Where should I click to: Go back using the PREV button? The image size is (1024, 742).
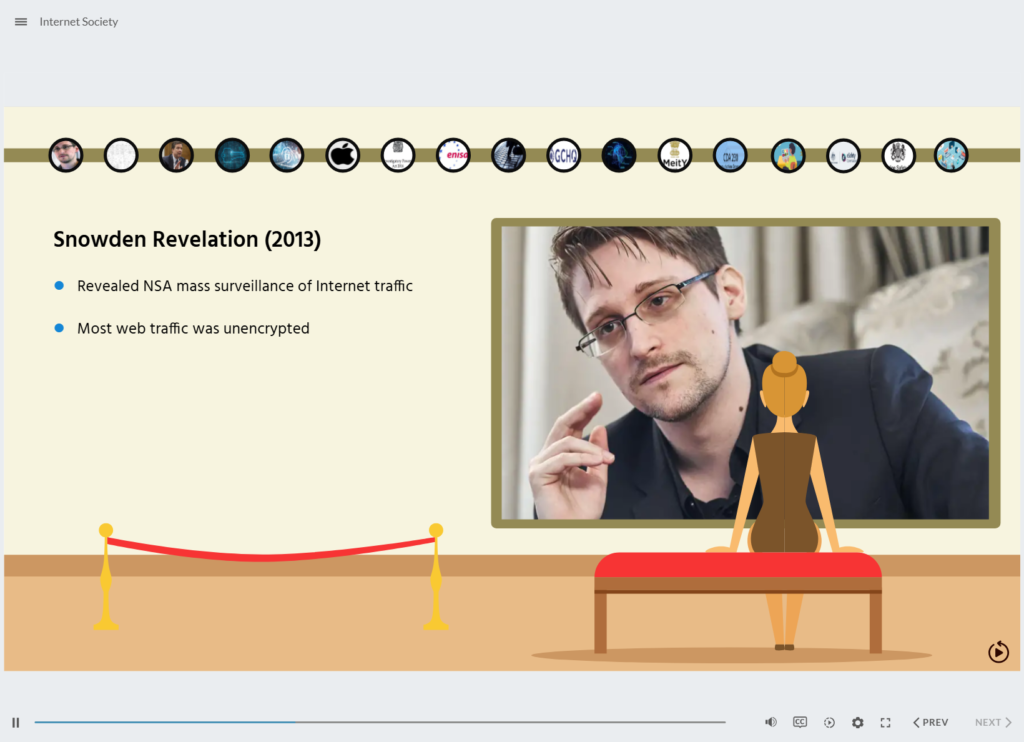point(930,721)
